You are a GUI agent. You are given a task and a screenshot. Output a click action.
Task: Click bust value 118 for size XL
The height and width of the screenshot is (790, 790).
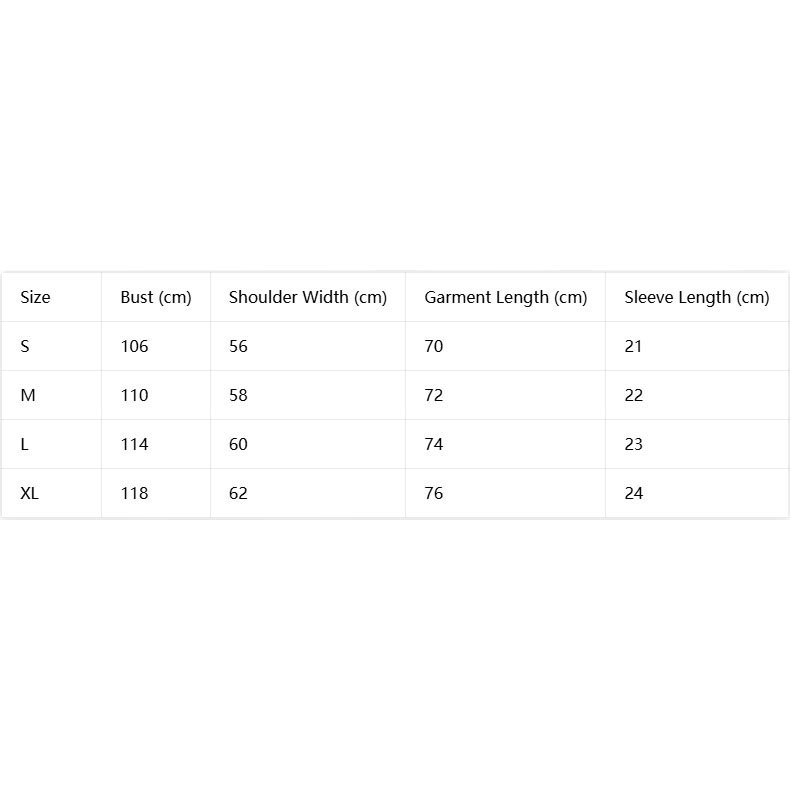click(135, 493)
